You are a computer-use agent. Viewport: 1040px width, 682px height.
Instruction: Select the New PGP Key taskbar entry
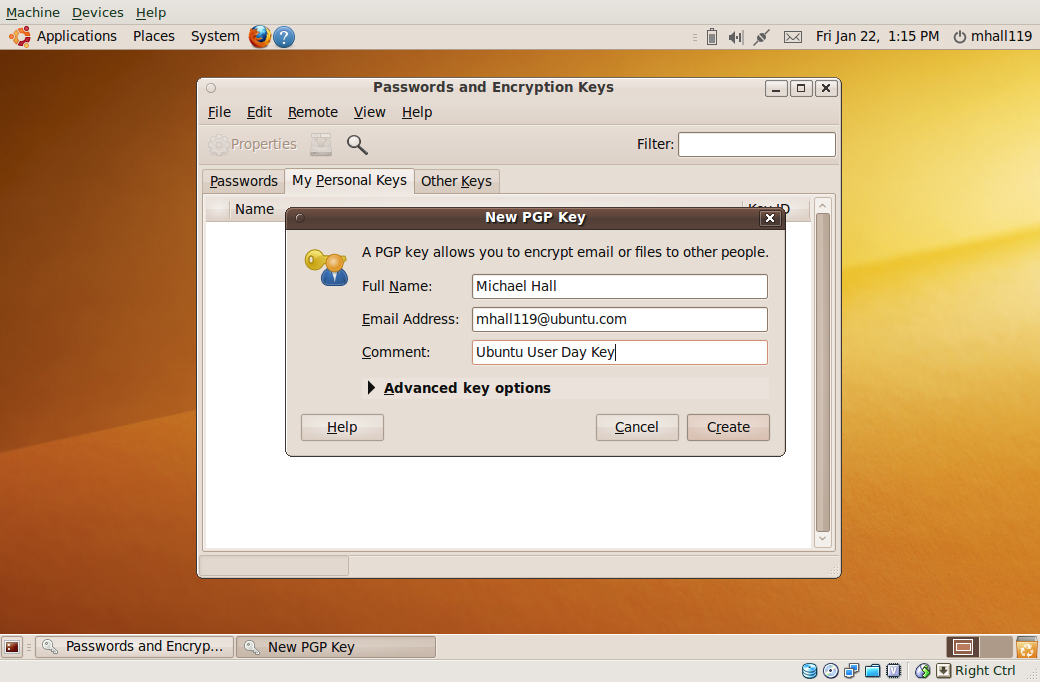click(336, 646)
